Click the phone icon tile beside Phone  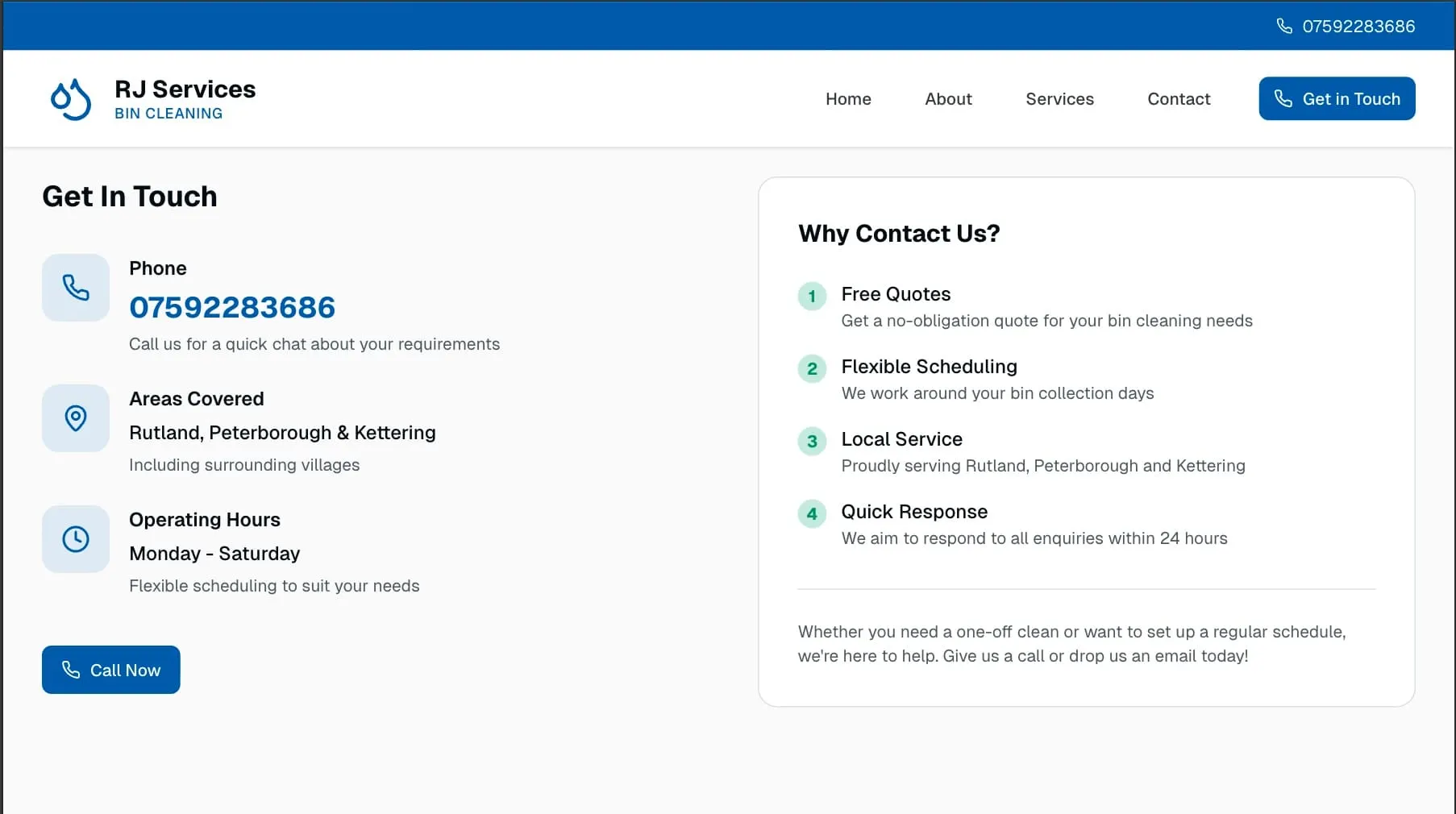pyautogui.click(x=76, y=288)
